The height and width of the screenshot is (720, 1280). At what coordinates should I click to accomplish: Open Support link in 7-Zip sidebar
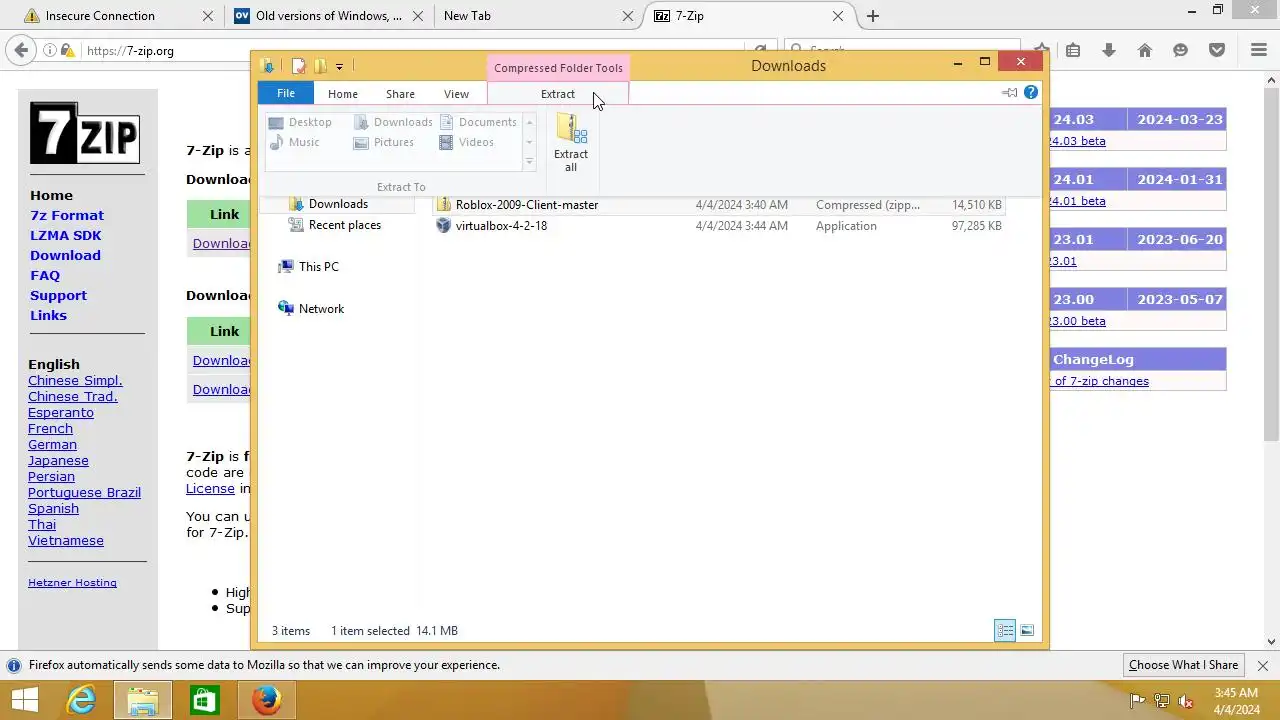(58, 295)
